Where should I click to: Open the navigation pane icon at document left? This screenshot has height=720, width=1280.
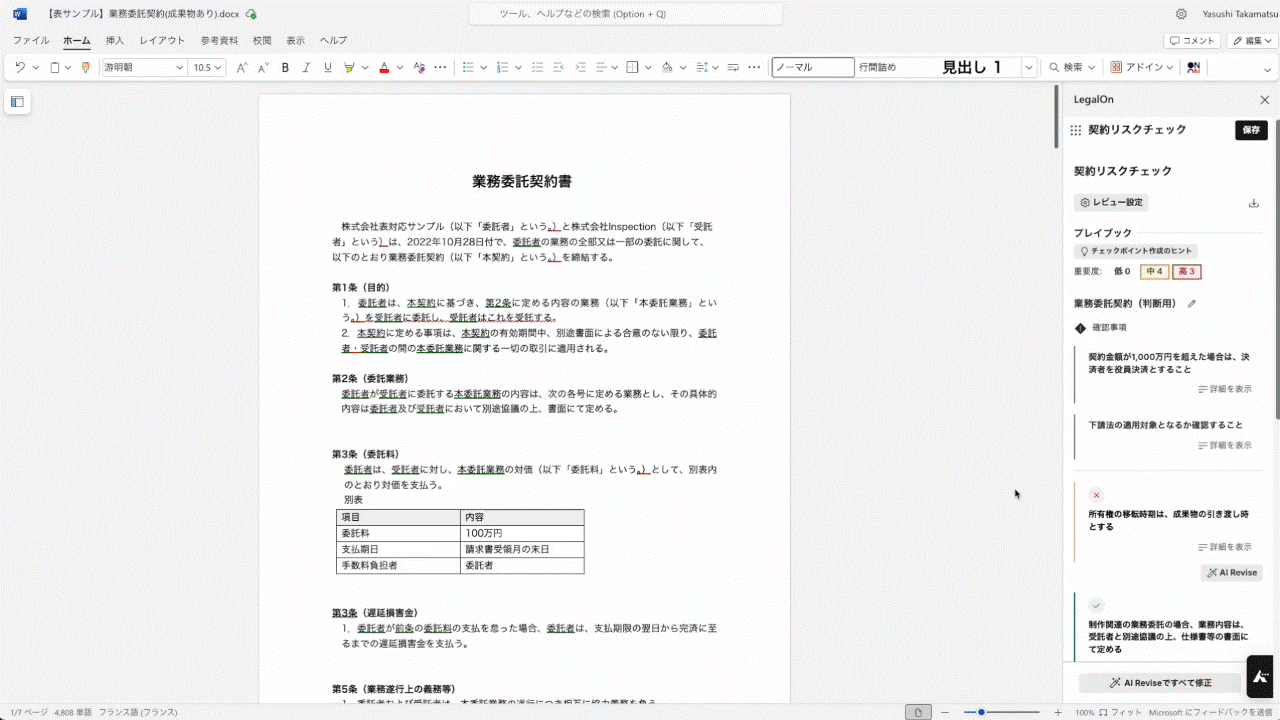click(x=17, y=101)
